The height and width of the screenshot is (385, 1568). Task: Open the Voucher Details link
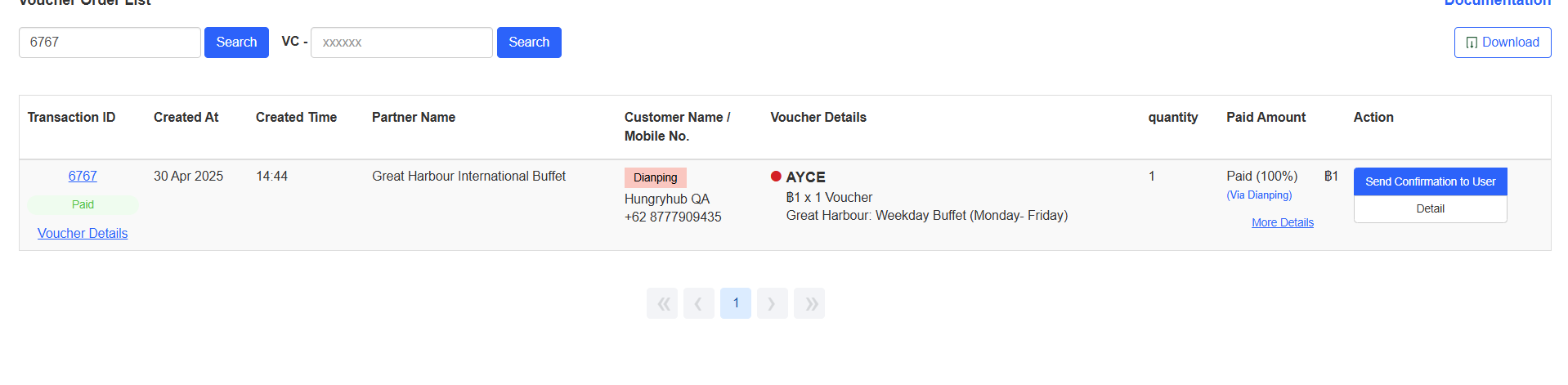(x=83, y=234)
